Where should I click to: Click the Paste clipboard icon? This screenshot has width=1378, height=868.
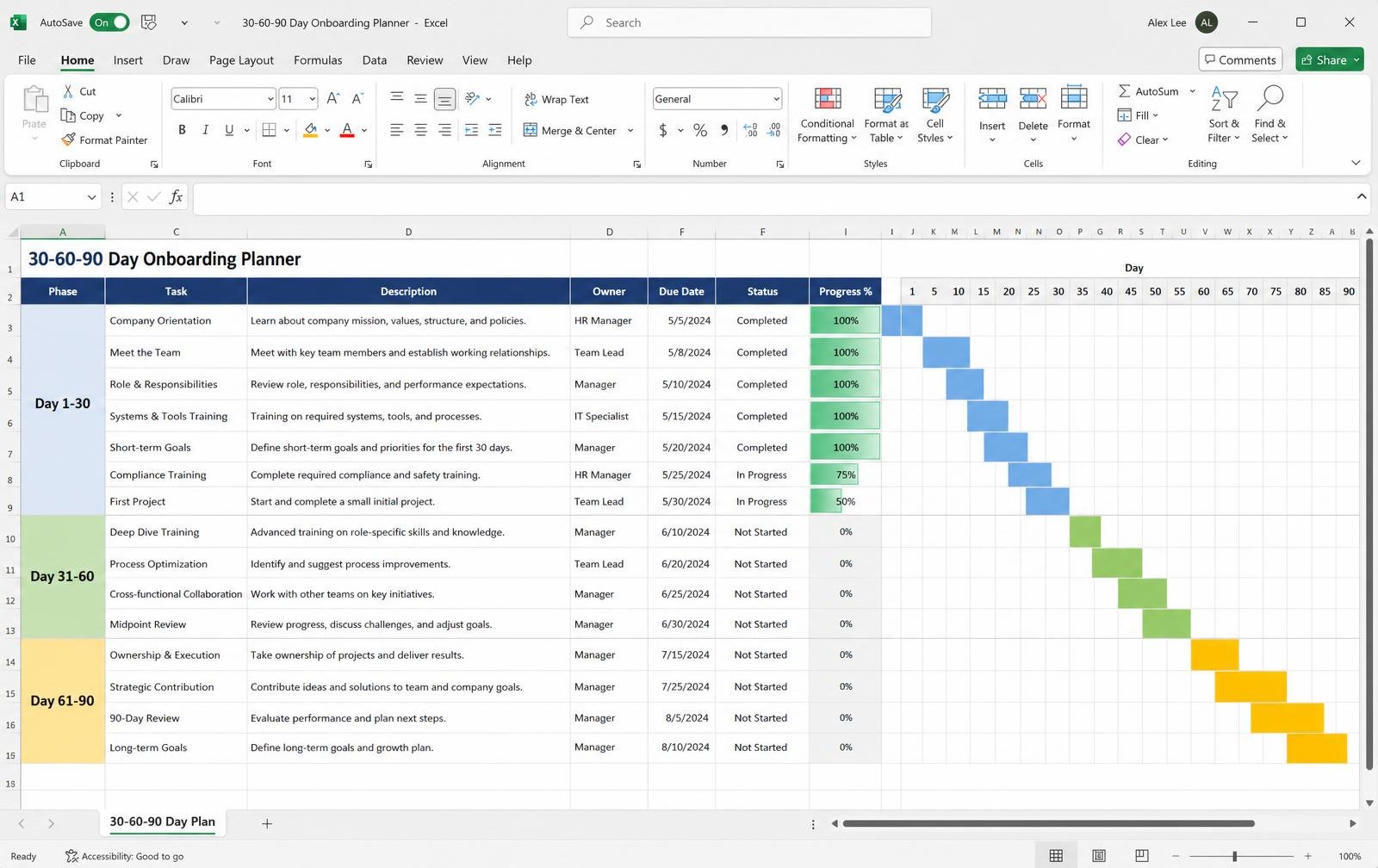click(34, 100)
